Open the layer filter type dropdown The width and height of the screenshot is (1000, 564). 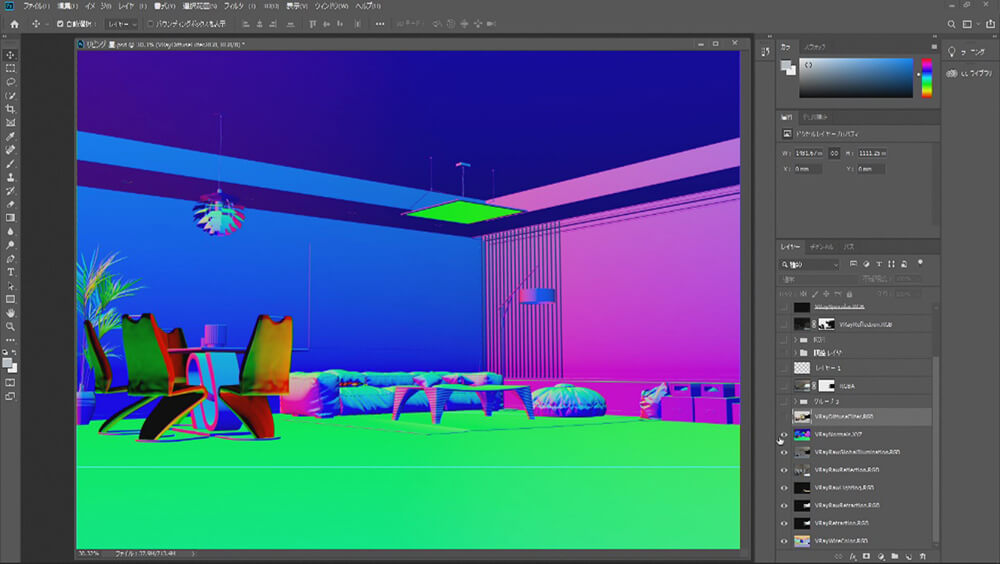coord(810,264)
